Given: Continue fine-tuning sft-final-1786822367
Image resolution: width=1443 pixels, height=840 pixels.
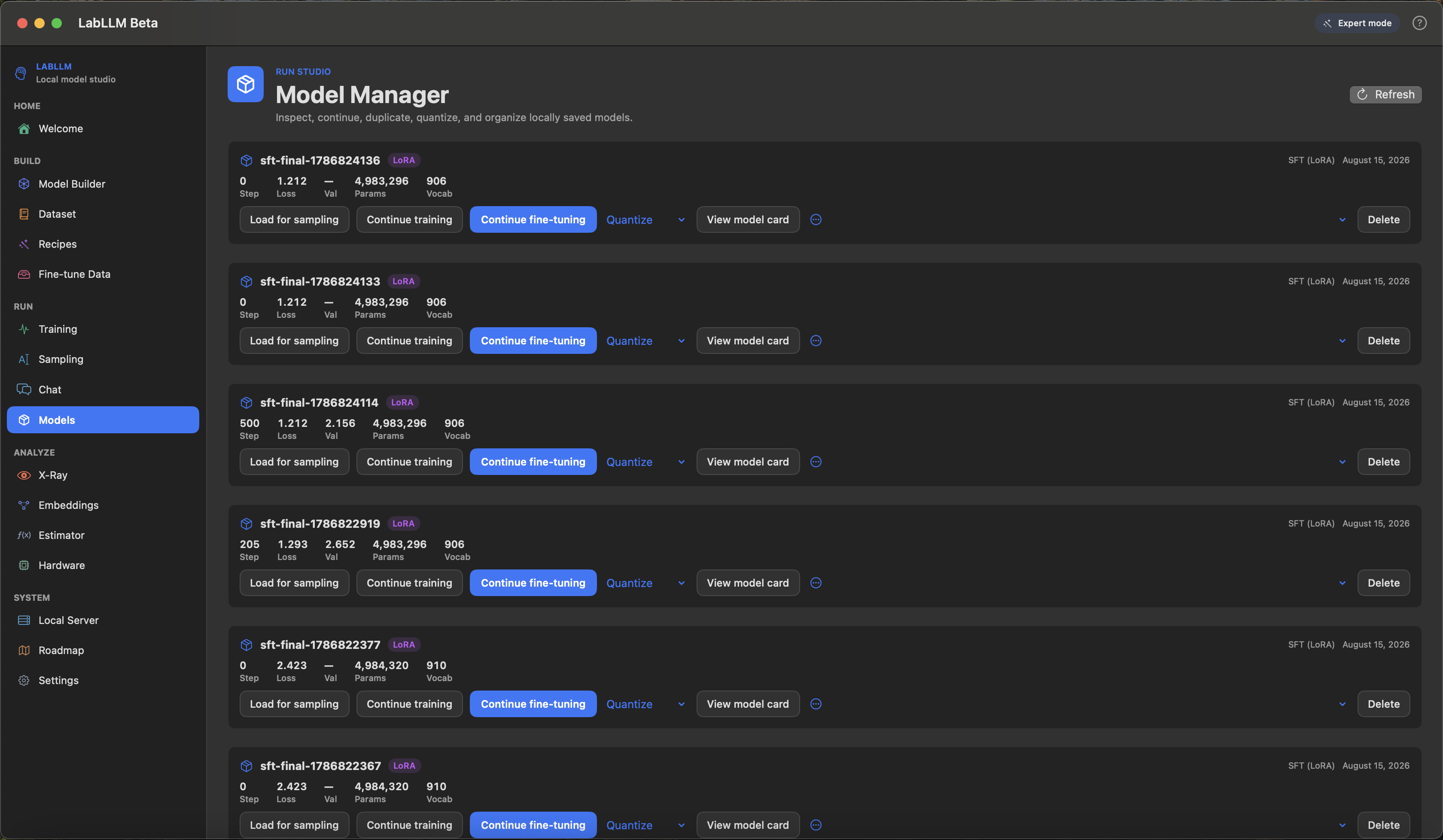Looking at the screenshot, I should [x=533, y=825].
